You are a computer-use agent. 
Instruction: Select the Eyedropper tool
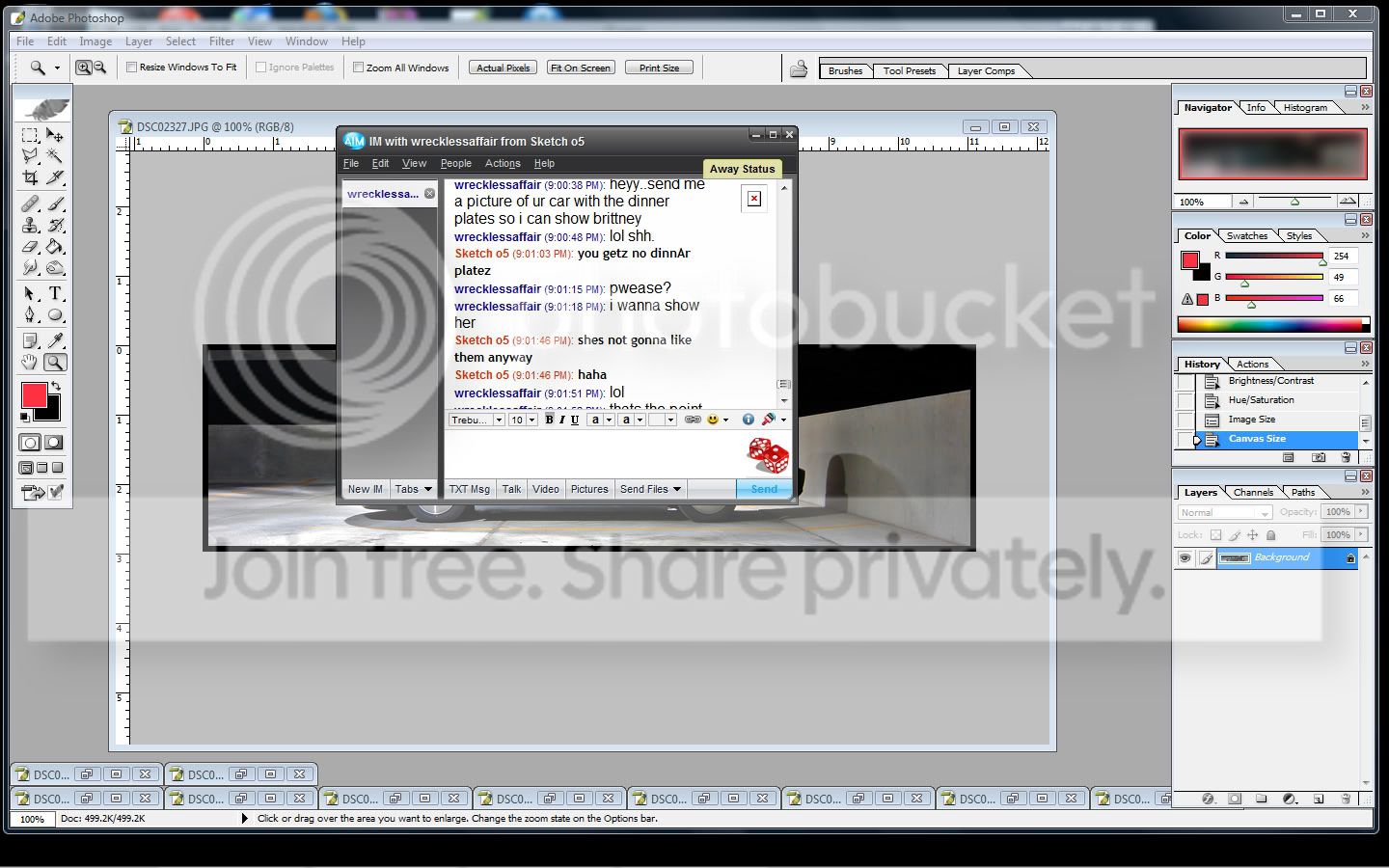[x=55, y=340]
